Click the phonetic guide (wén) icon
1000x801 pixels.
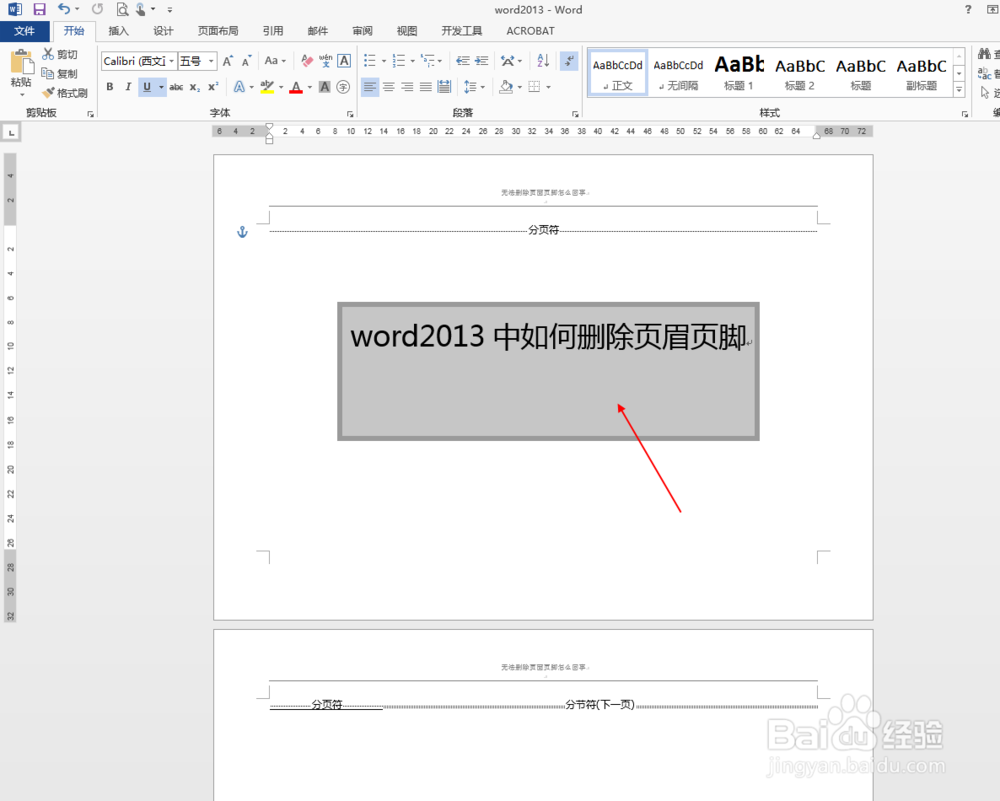tap(325, 61)
